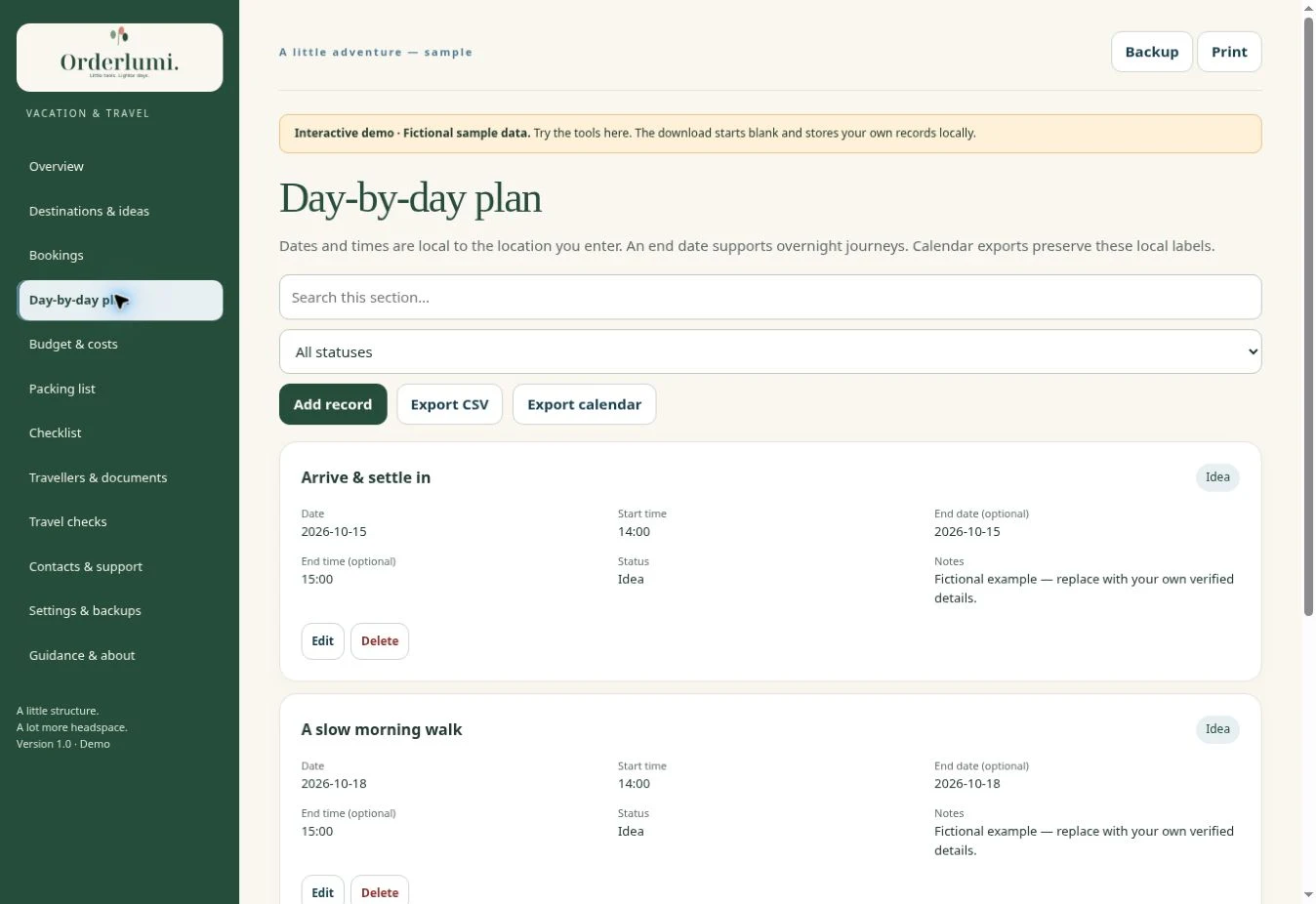
Task: Export records as CSV
Action: 449,404
